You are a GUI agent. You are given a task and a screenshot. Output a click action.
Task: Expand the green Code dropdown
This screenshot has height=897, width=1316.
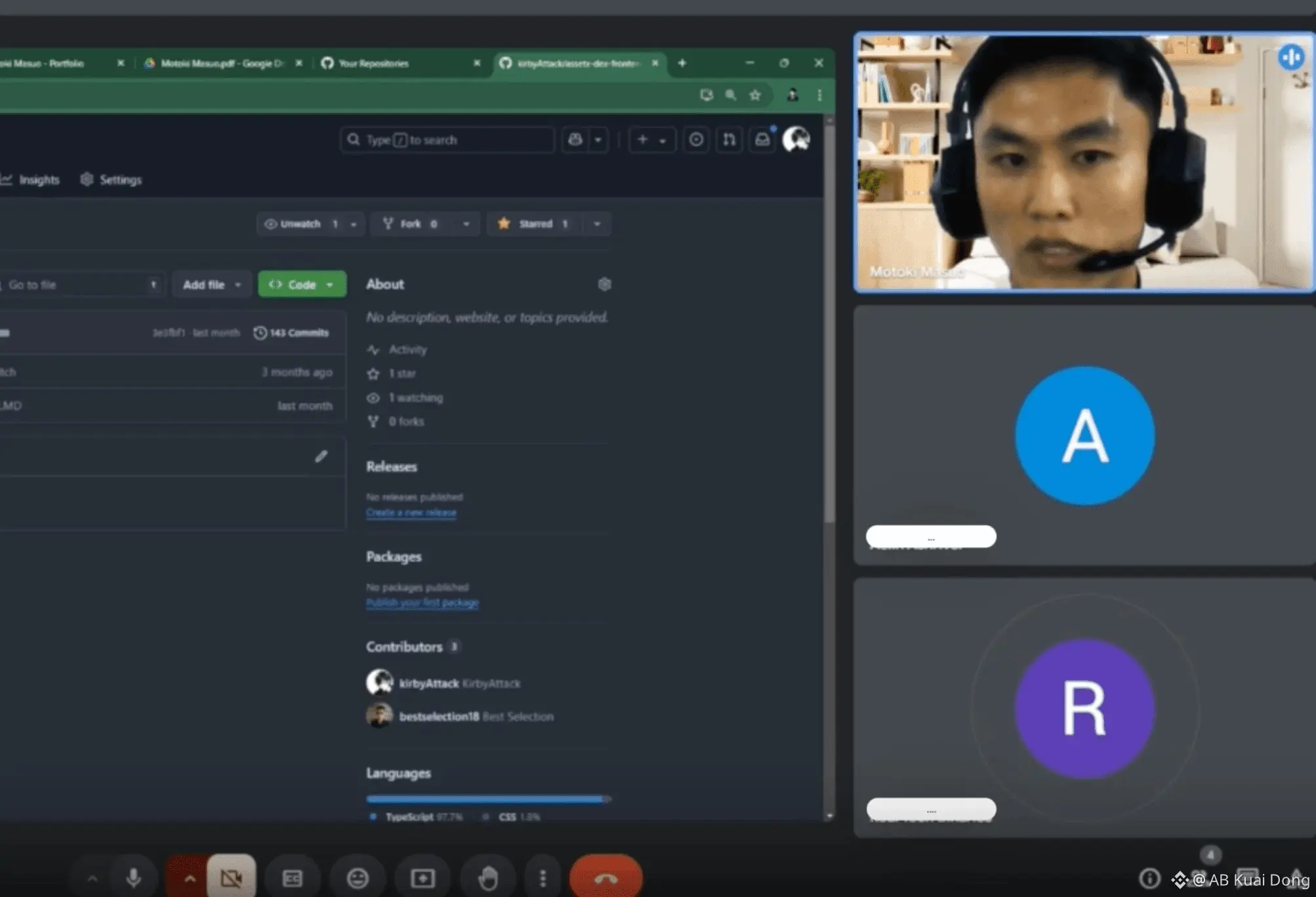pyautogui.click(x=302, y=285)
